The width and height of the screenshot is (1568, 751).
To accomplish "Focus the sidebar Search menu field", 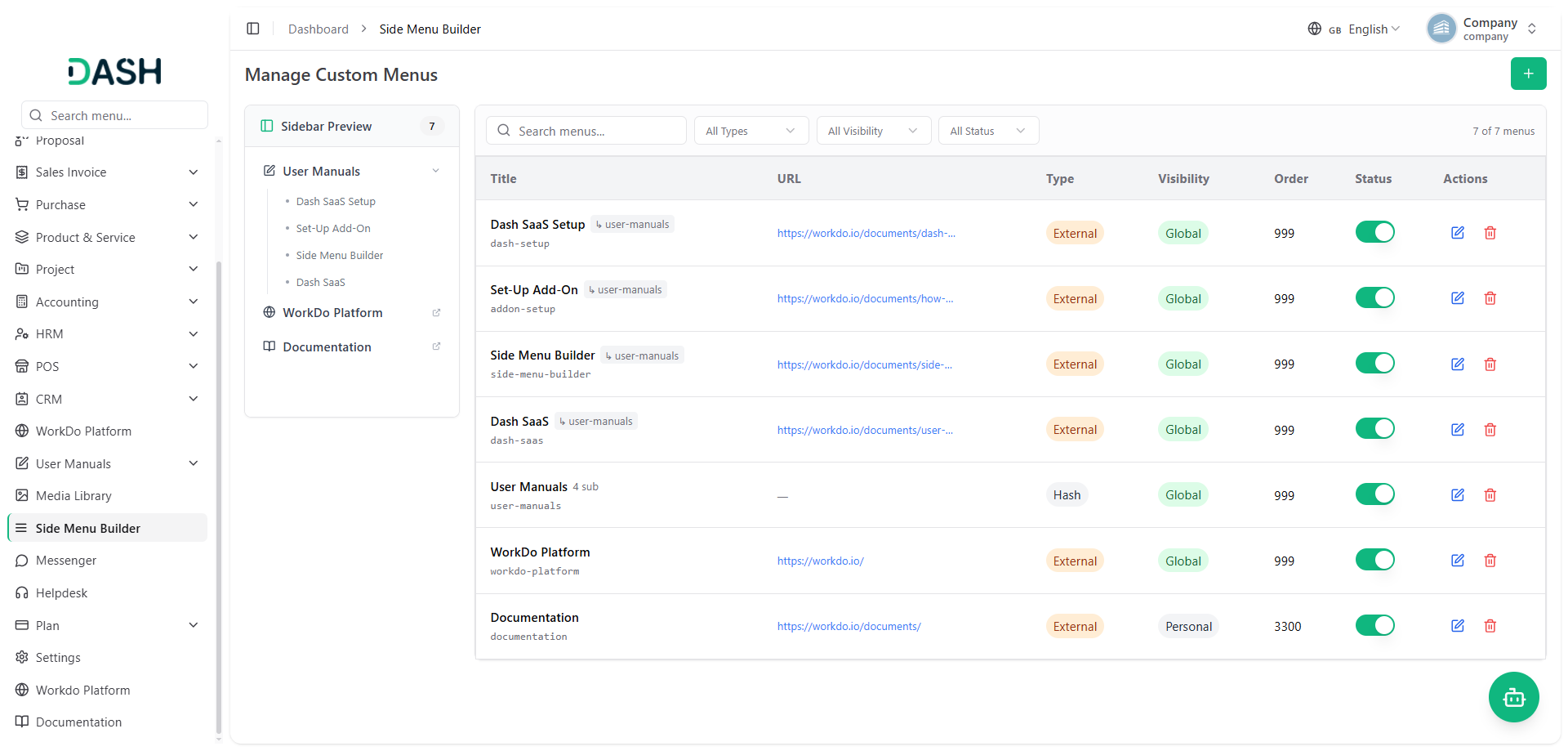I will tap(114, 115).
